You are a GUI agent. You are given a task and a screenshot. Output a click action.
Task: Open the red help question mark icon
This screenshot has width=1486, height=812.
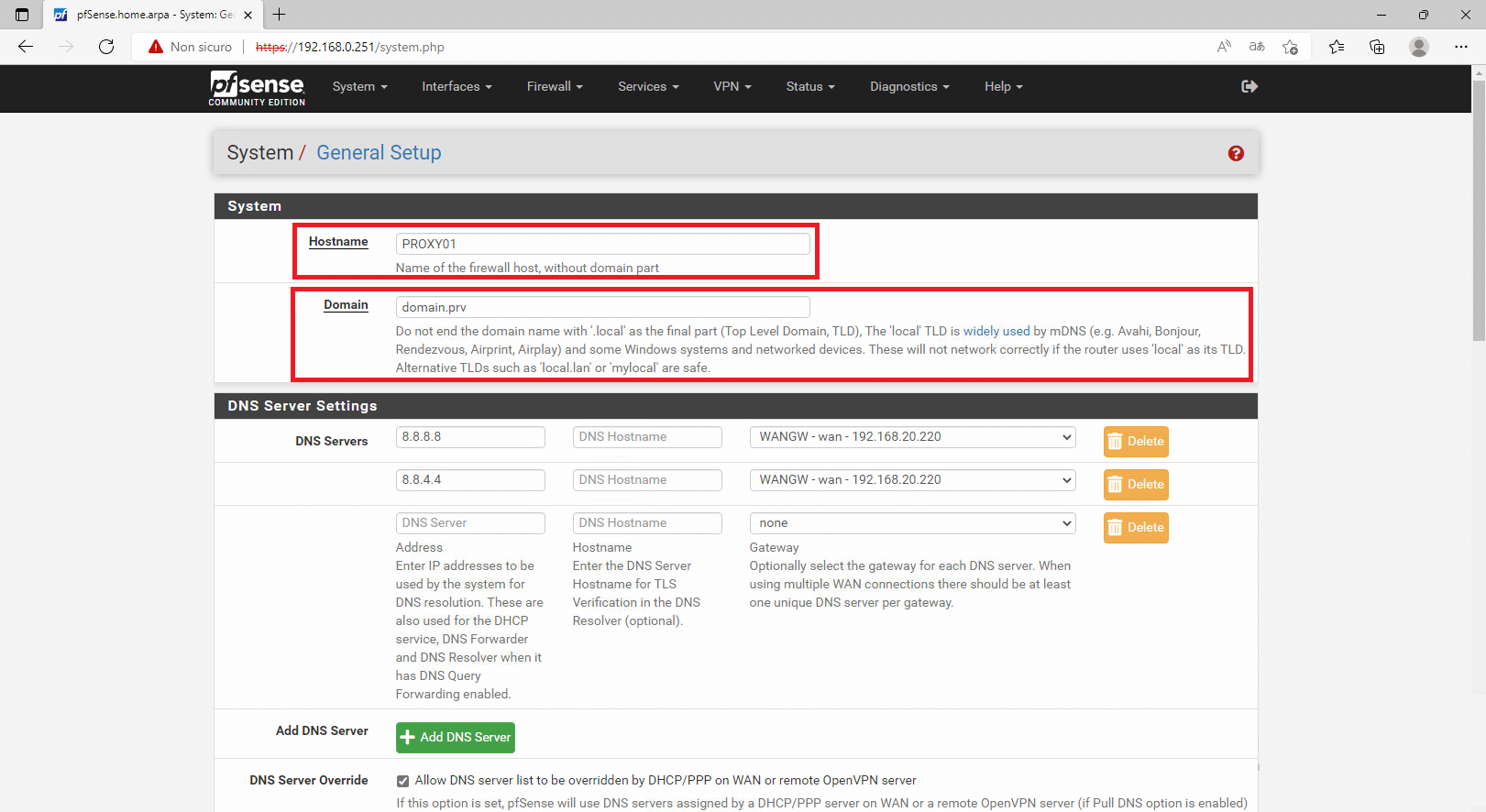tap(1236, 153)
